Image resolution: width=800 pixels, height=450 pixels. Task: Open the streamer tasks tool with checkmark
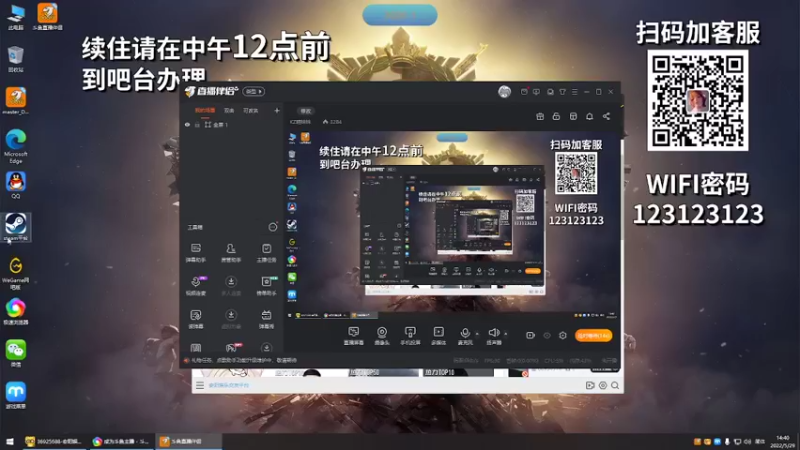tap(266, 253)
